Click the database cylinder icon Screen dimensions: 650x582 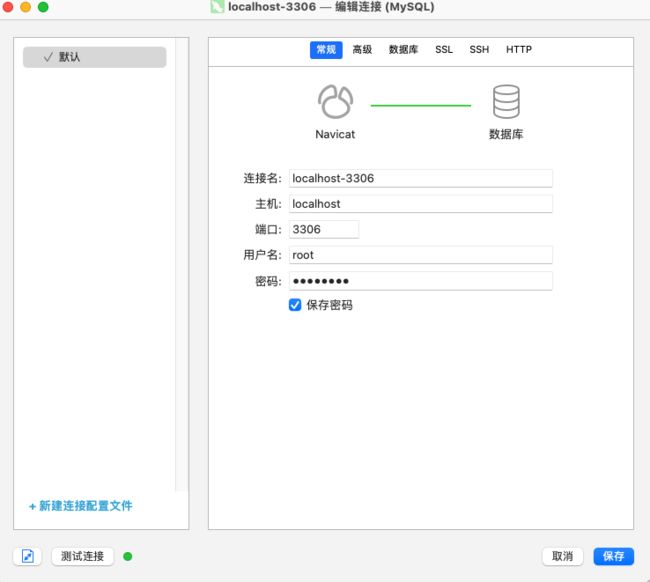click(506, 102)
